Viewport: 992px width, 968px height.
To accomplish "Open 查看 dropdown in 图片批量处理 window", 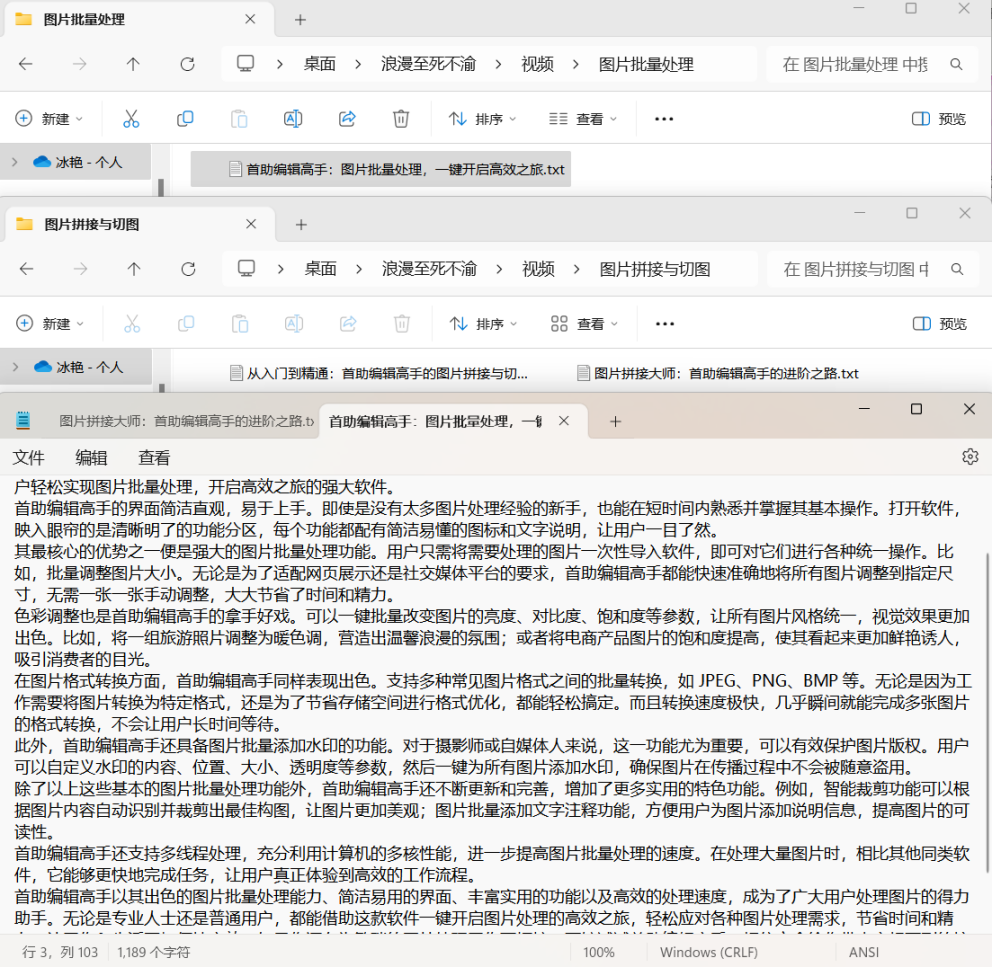I will (x=583, y=119).
